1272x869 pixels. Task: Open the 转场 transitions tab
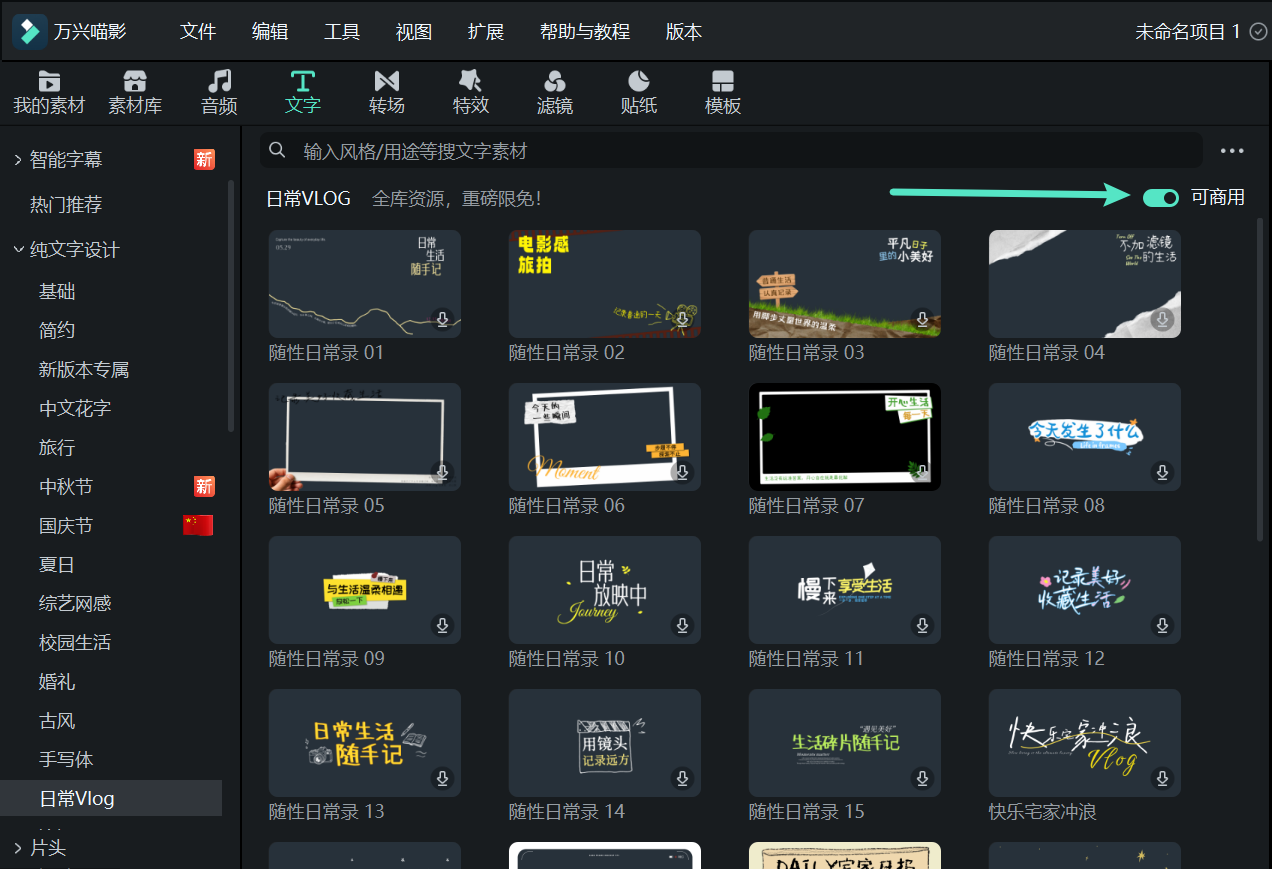coord(387,93)
